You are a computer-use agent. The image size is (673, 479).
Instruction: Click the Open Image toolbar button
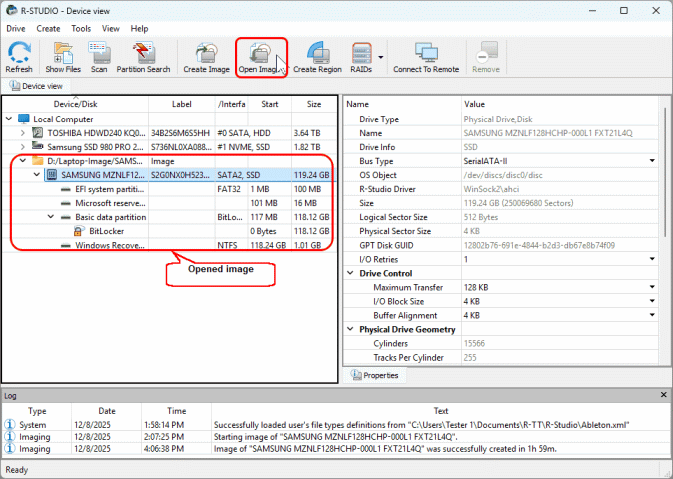tap(261, 57)
